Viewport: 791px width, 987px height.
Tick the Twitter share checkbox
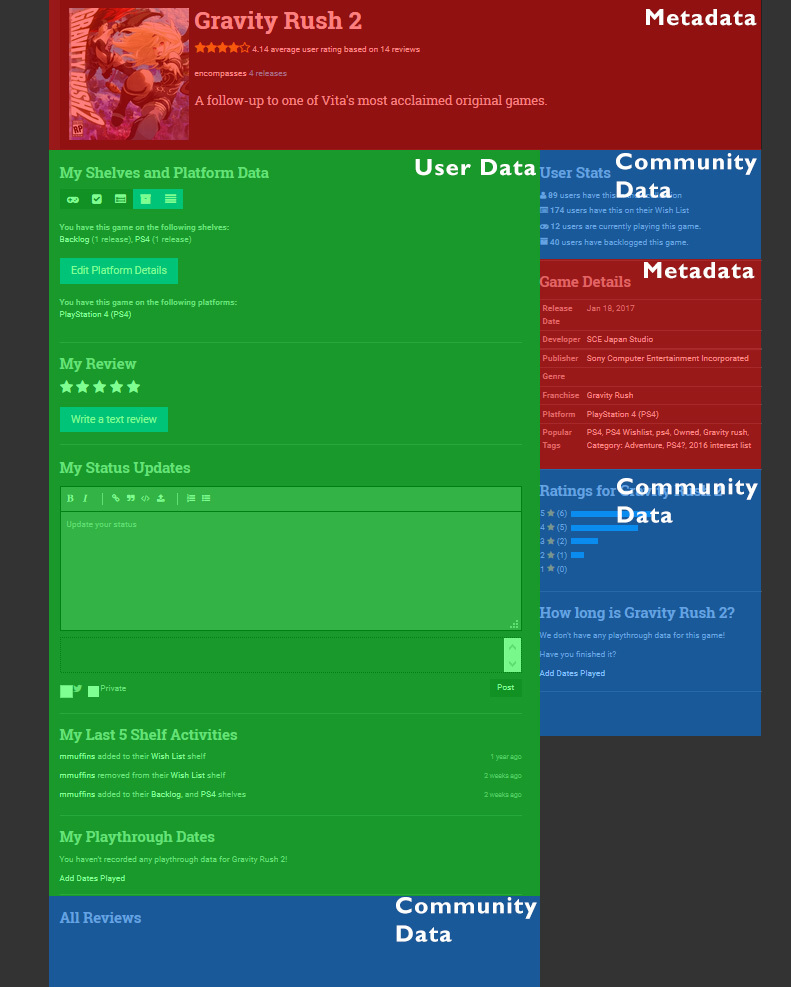(x=66, y=690)
